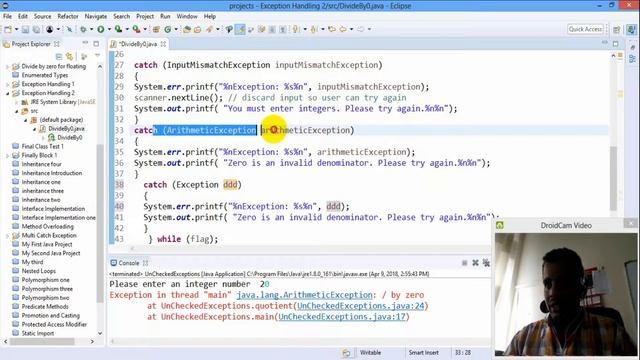Click the Terminate square in Console
The image size is (640, 360).
click(x=464, y=263)
